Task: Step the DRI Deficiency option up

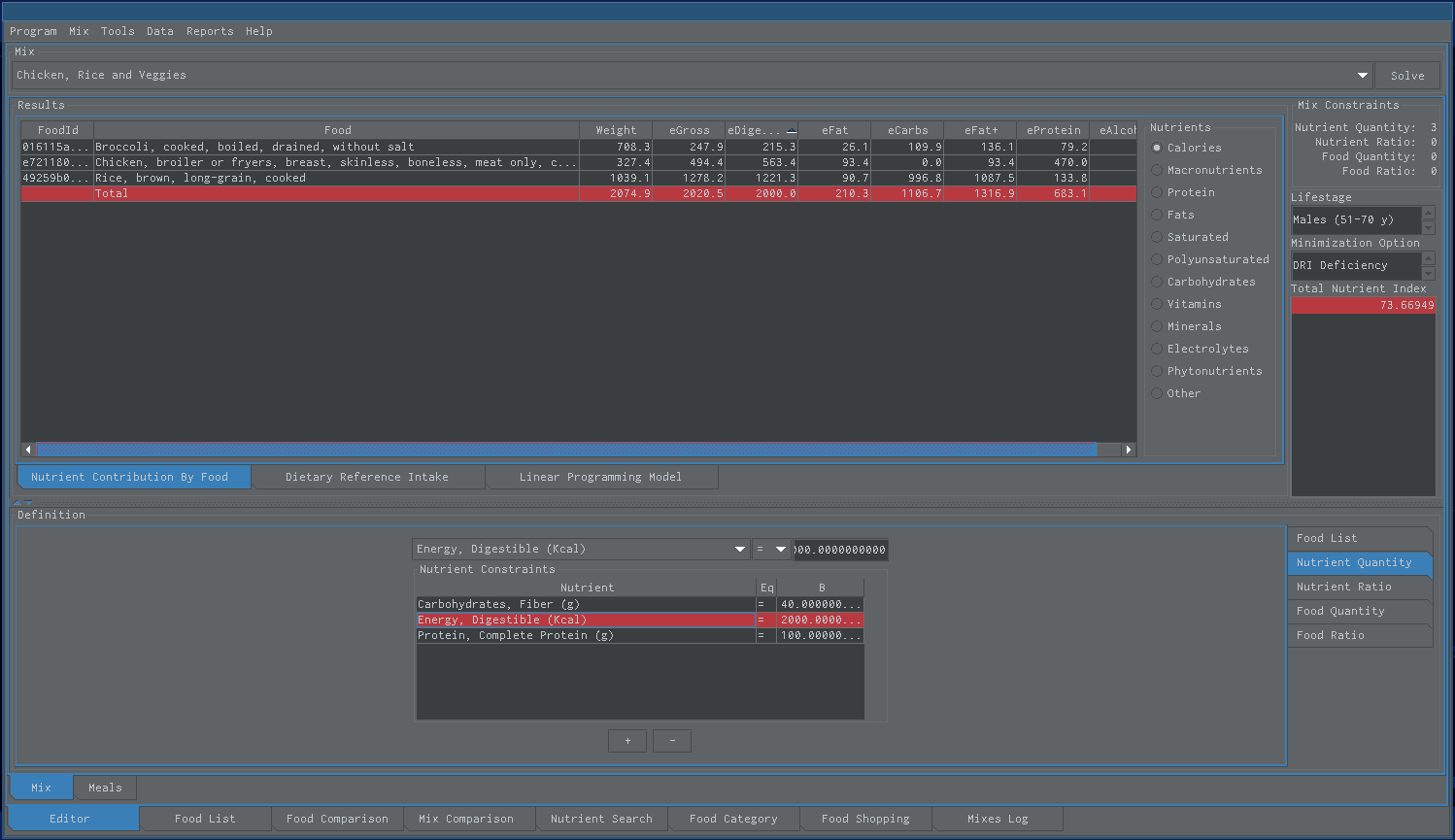Action: point(1428,258)
